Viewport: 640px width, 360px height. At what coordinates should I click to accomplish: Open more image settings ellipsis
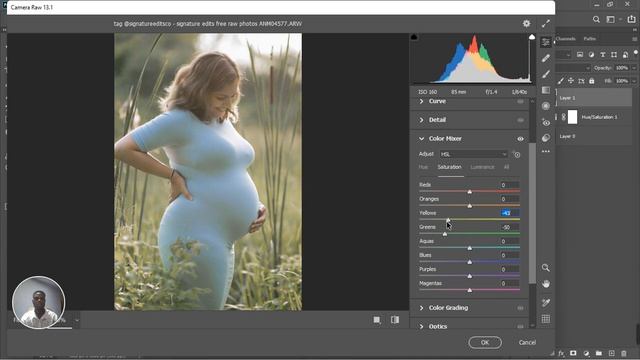pos(546,151)
